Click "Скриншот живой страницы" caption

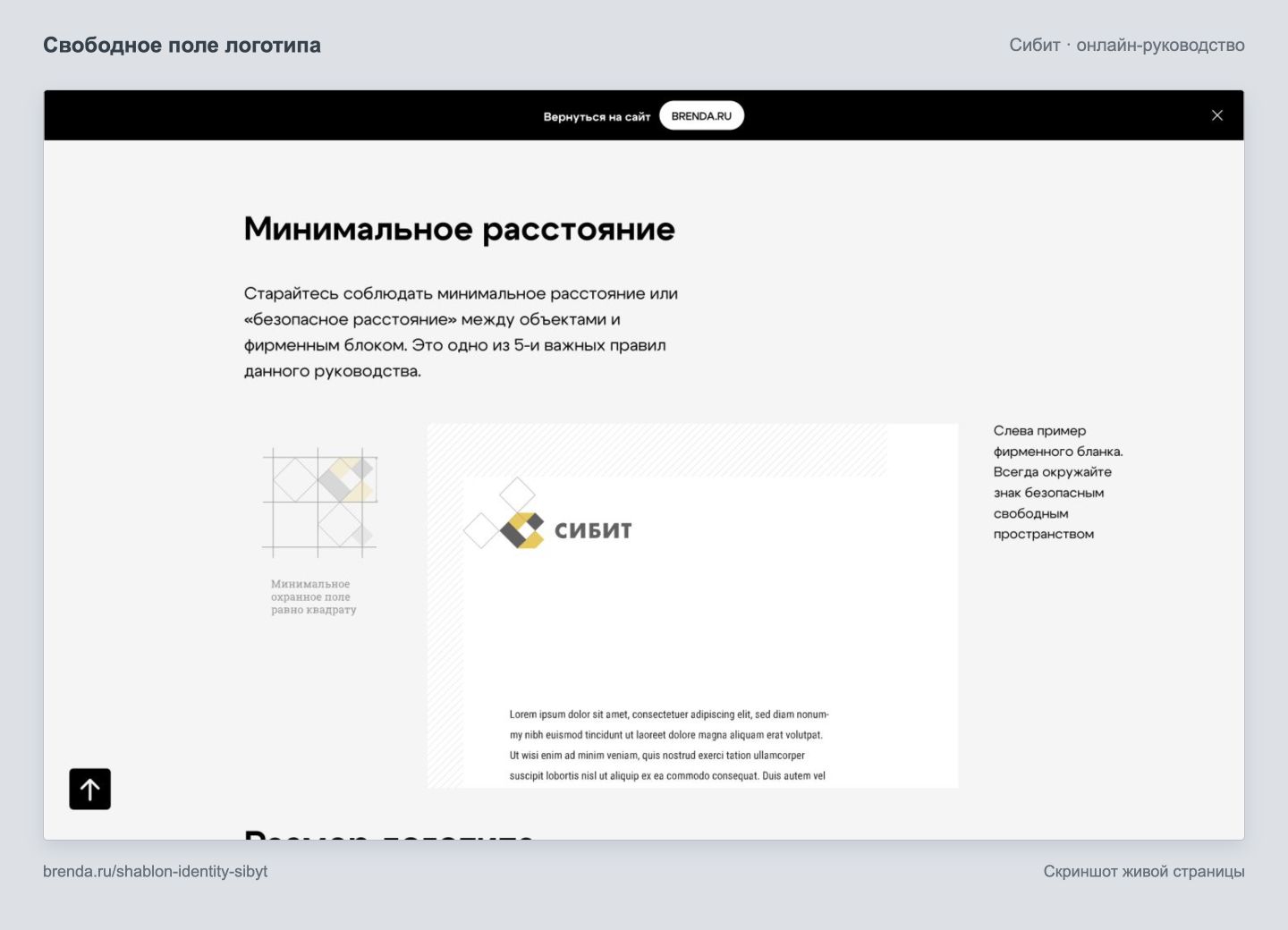[x=1144, y=871]
